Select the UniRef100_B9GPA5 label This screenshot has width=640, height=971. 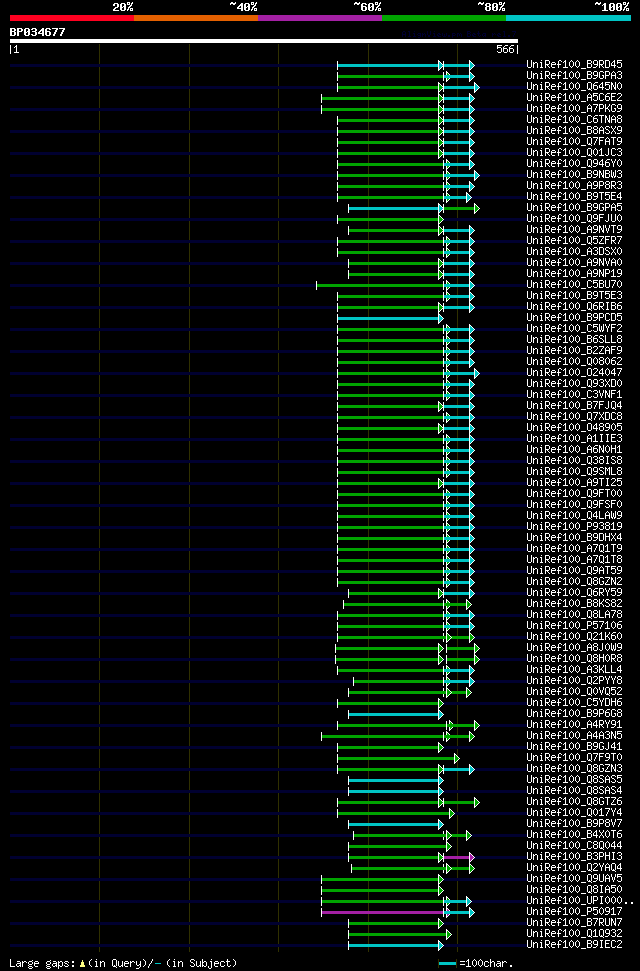[x=574, y=207]
